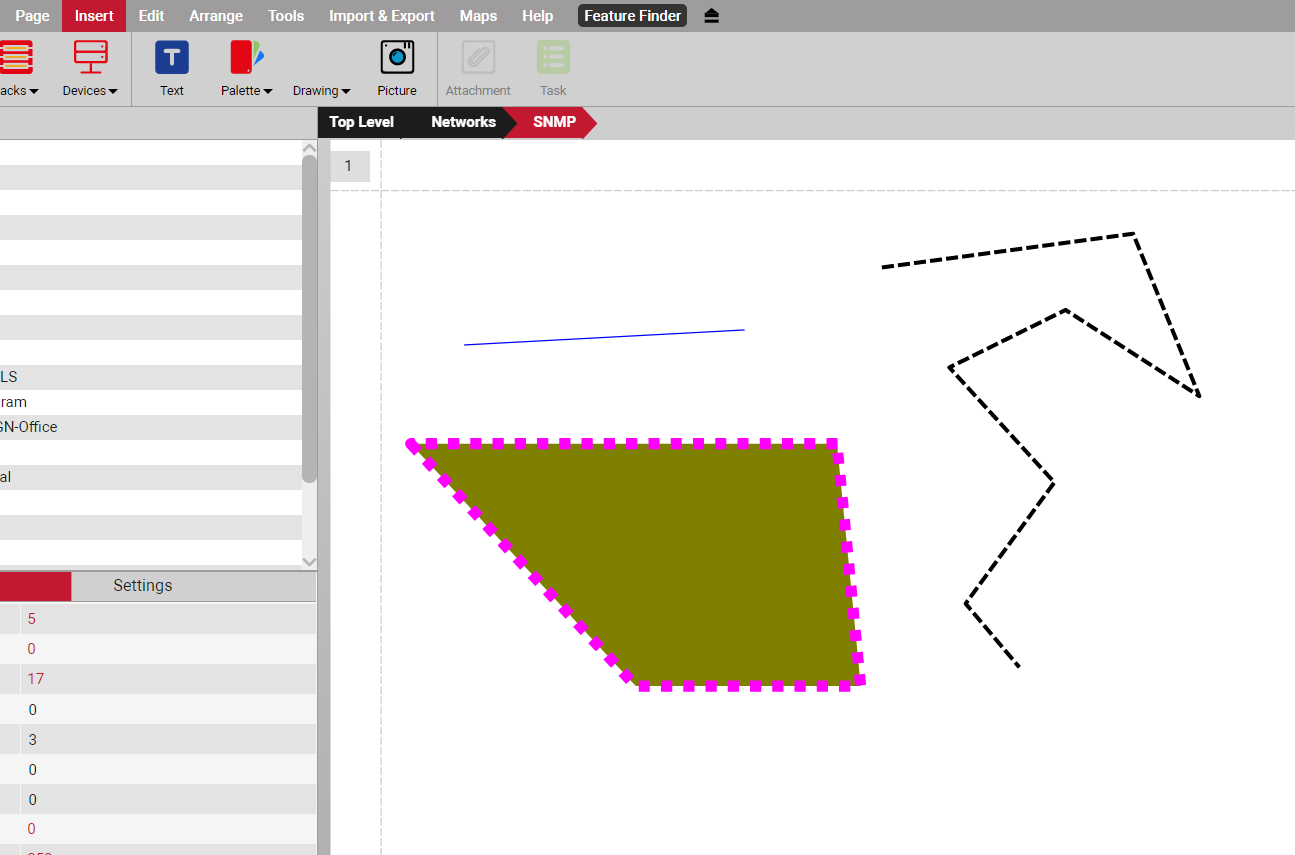Expand the Palette dropdown arrow

click(x=267, y=92)
